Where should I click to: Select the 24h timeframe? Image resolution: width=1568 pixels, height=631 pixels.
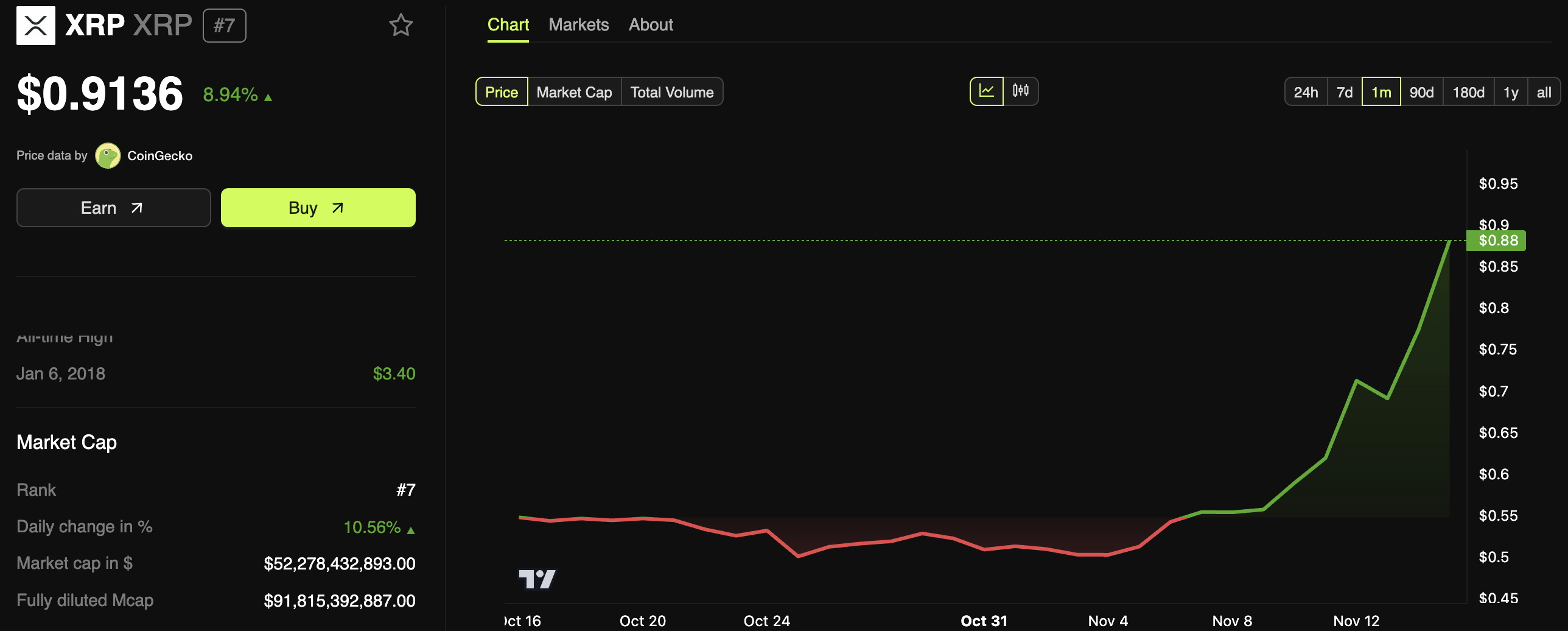pos(1306,91)
